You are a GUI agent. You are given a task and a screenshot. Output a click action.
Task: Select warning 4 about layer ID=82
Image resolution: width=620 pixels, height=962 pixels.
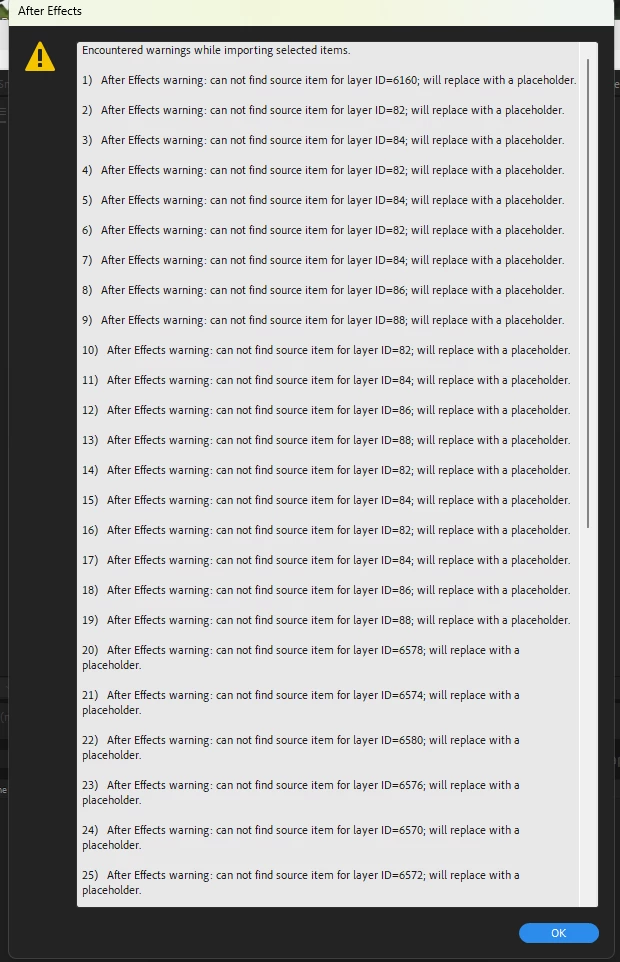tap(323, 171)
